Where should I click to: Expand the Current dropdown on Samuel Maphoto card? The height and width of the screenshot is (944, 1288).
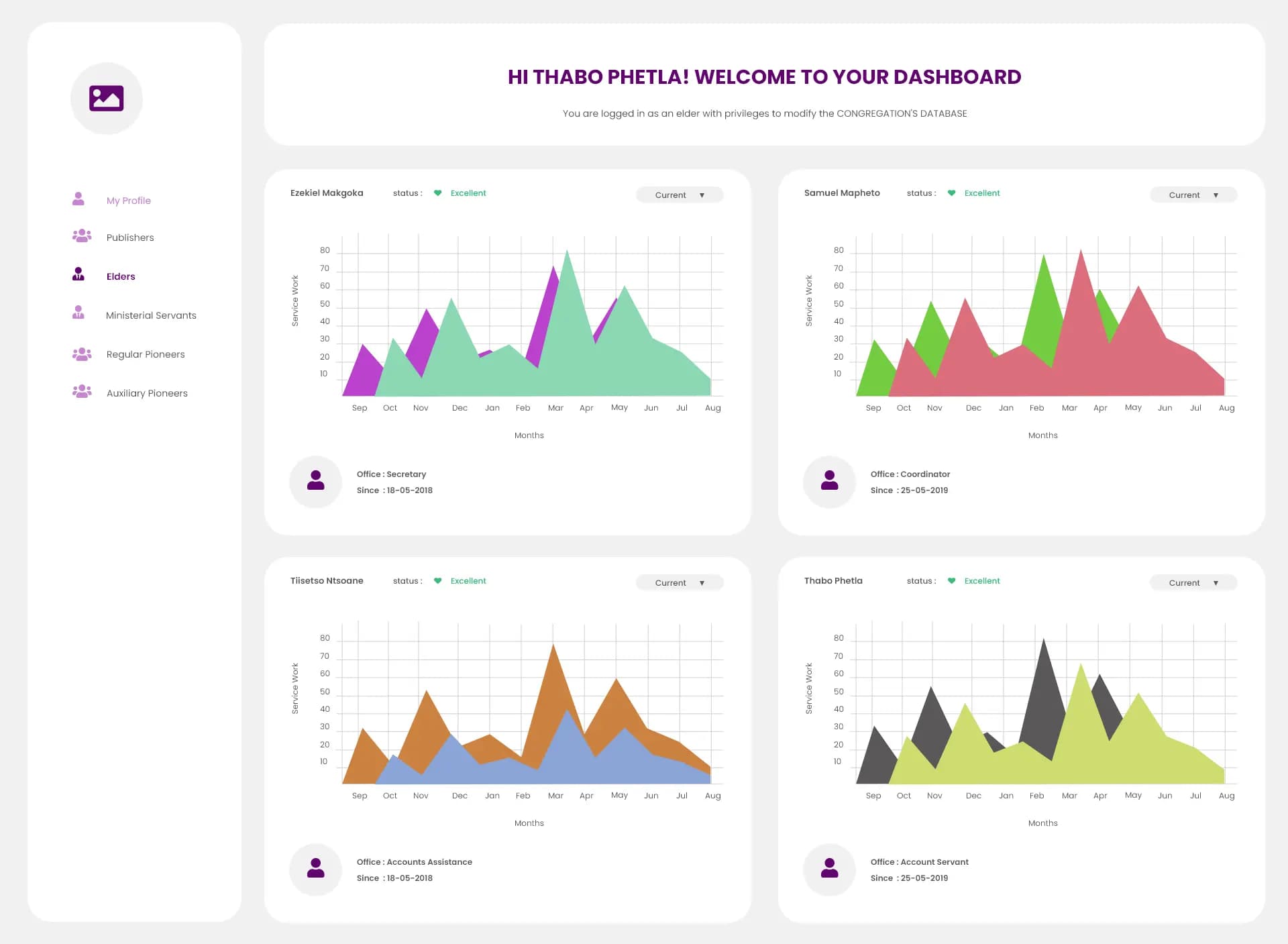pos(1193,195)
